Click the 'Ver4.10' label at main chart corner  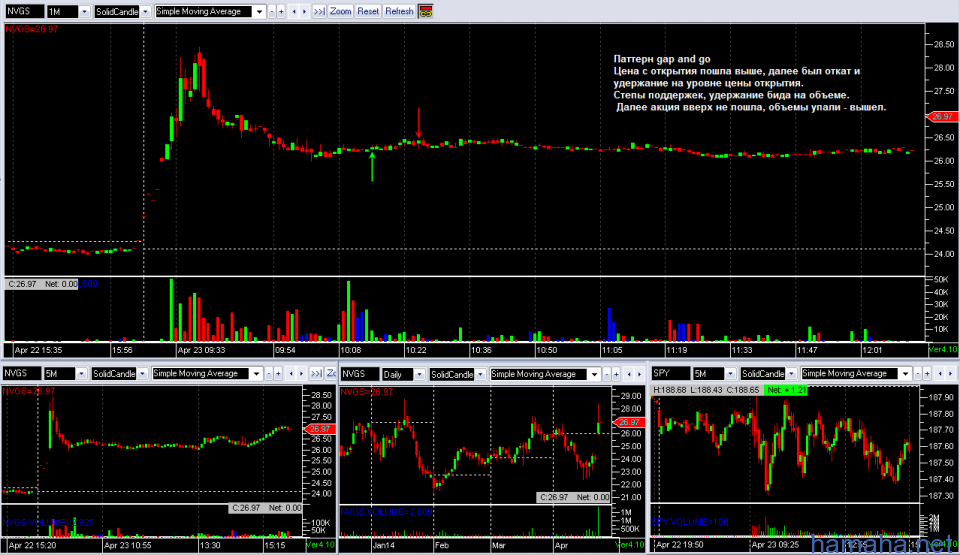943,350
